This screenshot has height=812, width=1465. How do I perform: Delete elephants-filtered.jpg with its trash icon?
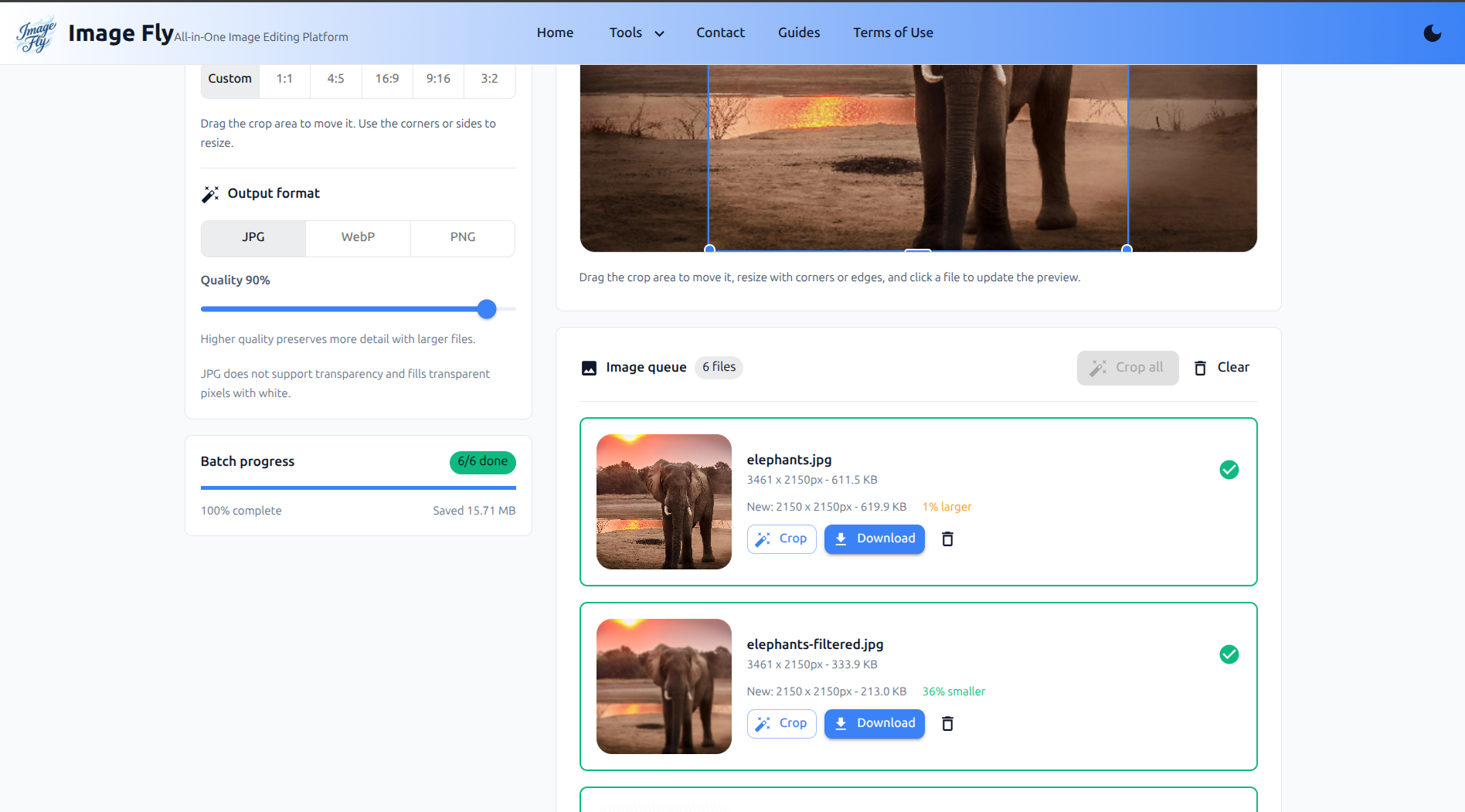(x=947, y=724)
